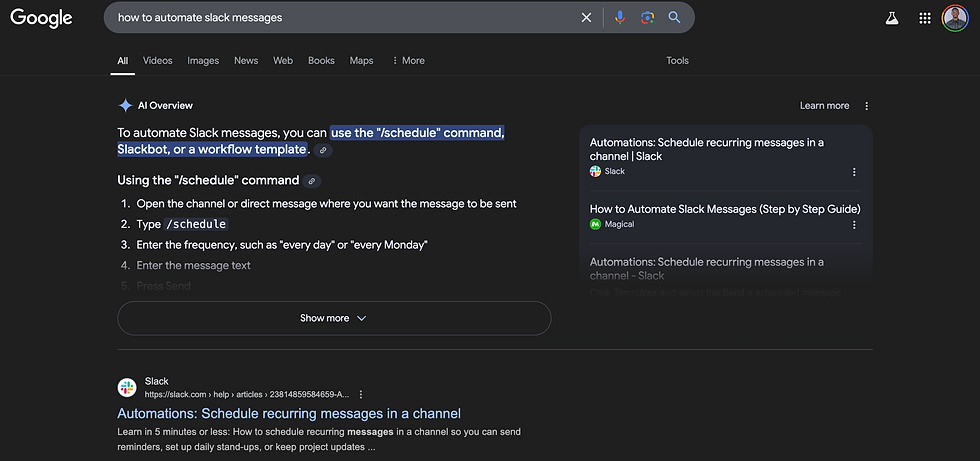Viewport: 980px width, 461px height.
Task: Open Search Labs flask icon
Action: coord(892,18)
